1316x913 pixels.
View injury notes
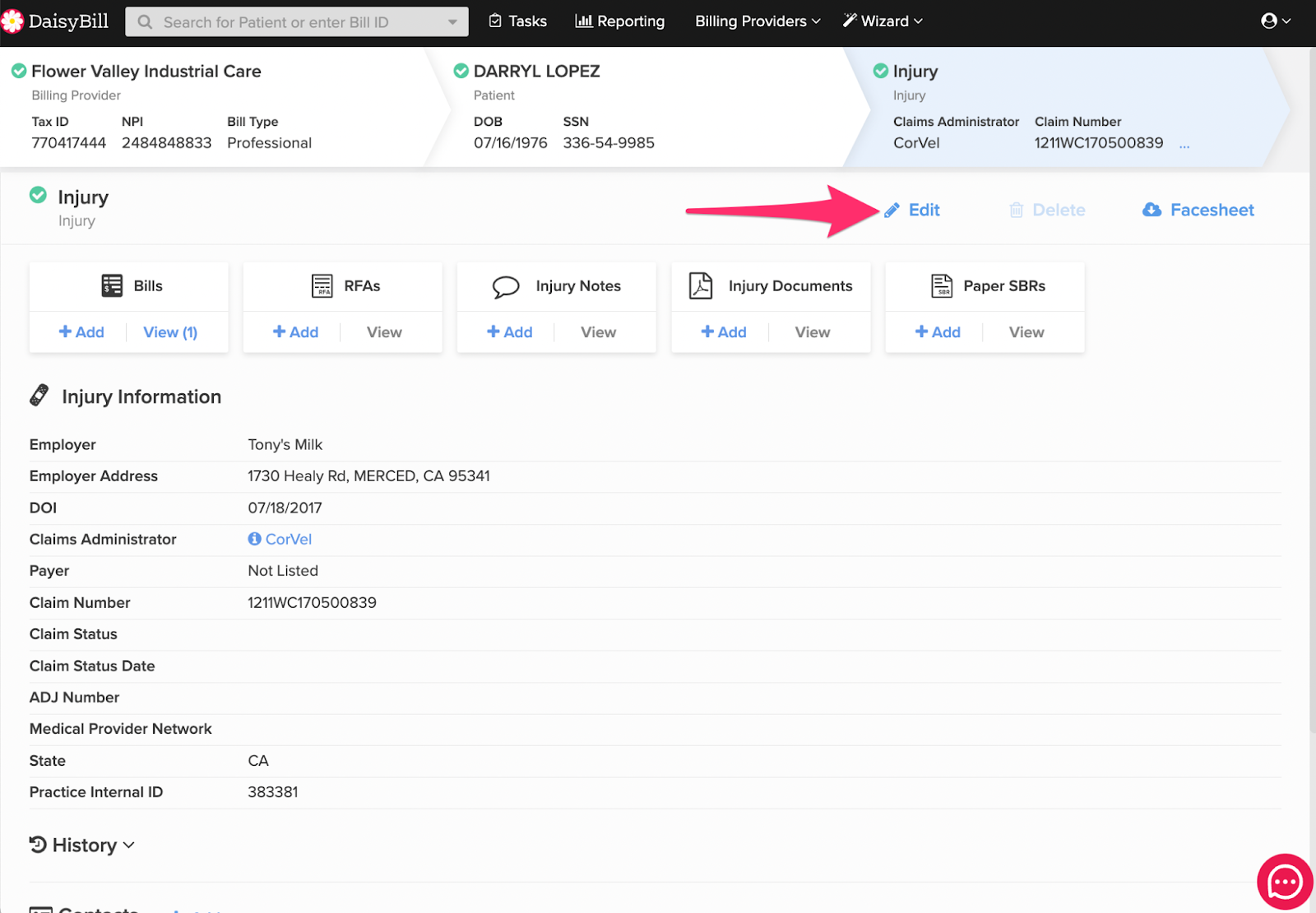tap(598, 332)
